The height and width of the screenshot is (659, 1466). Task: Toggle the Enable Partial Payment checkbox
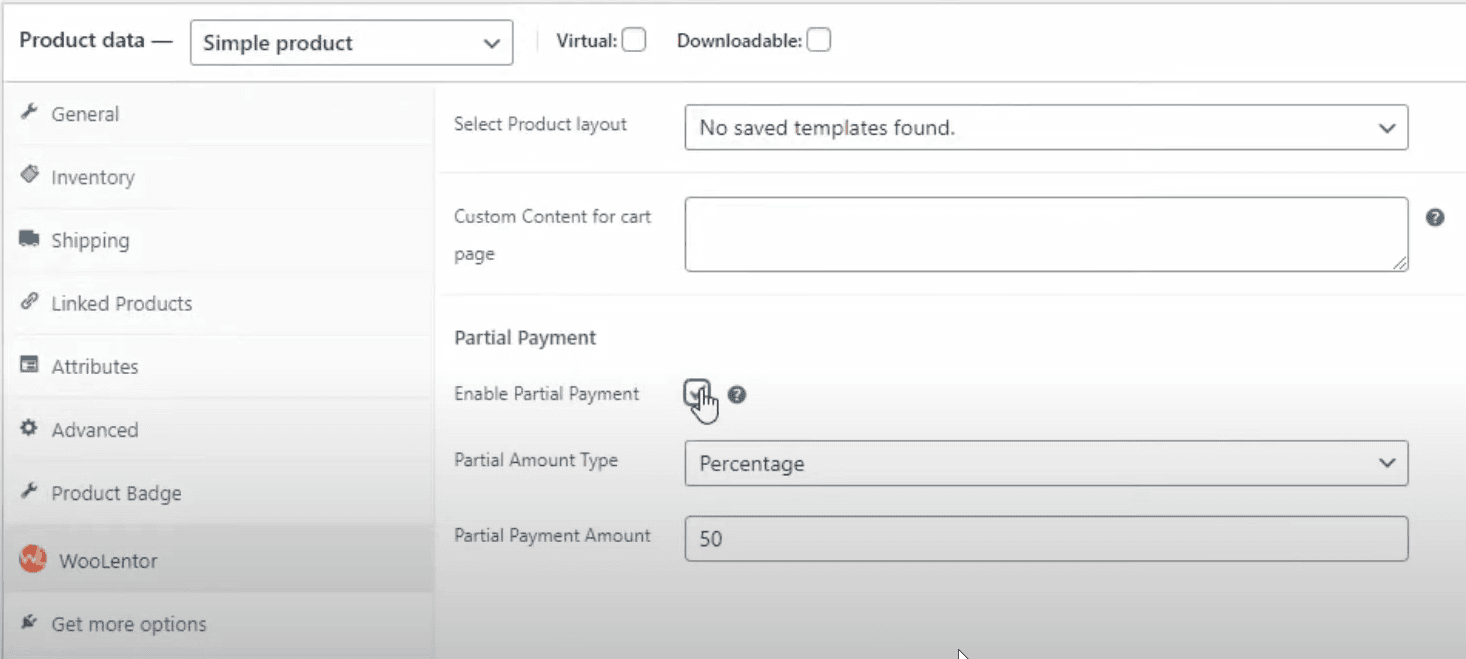click(x=696, y=394)
